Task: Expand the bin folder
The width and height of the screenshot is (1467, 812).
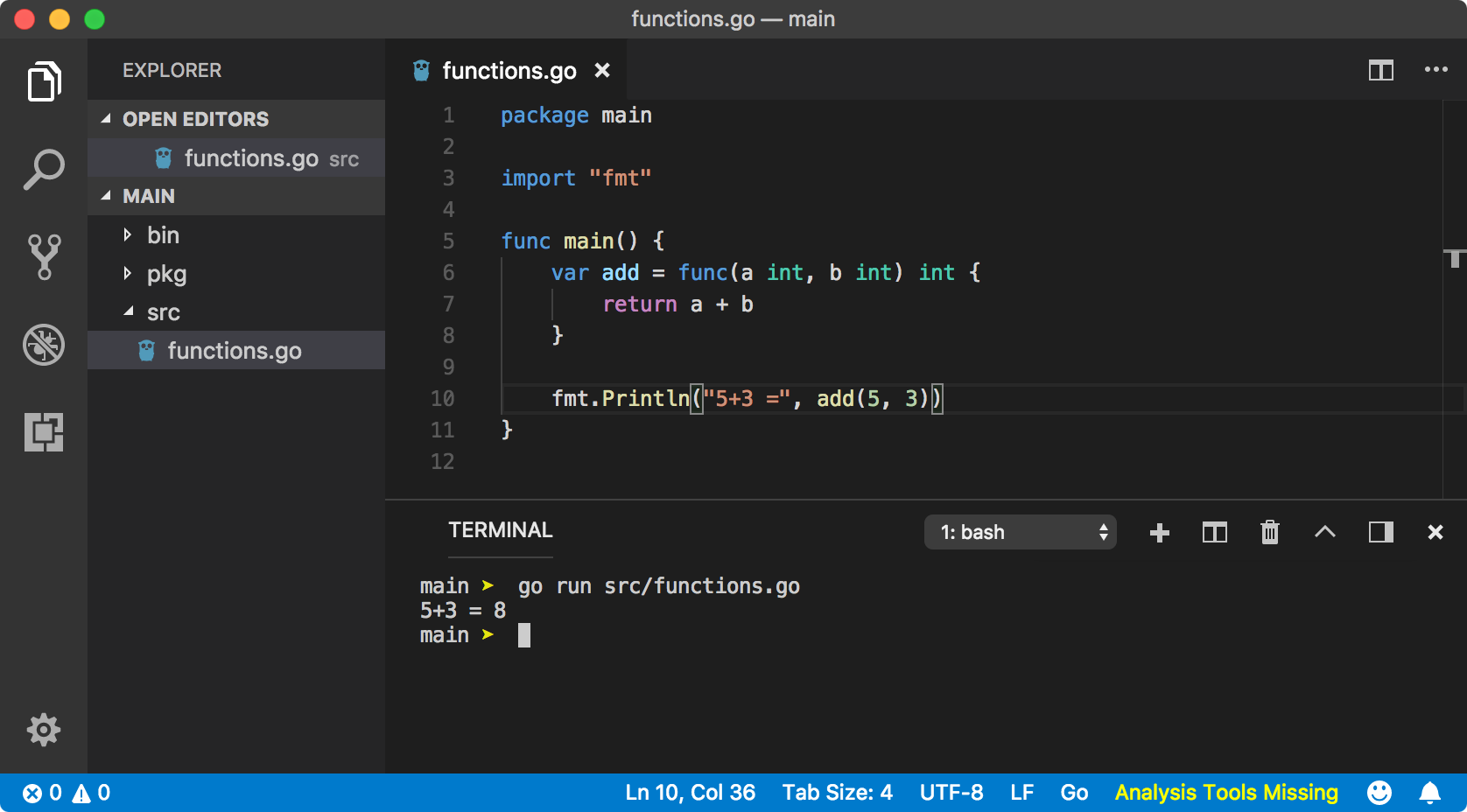Action: pos(163,234)
